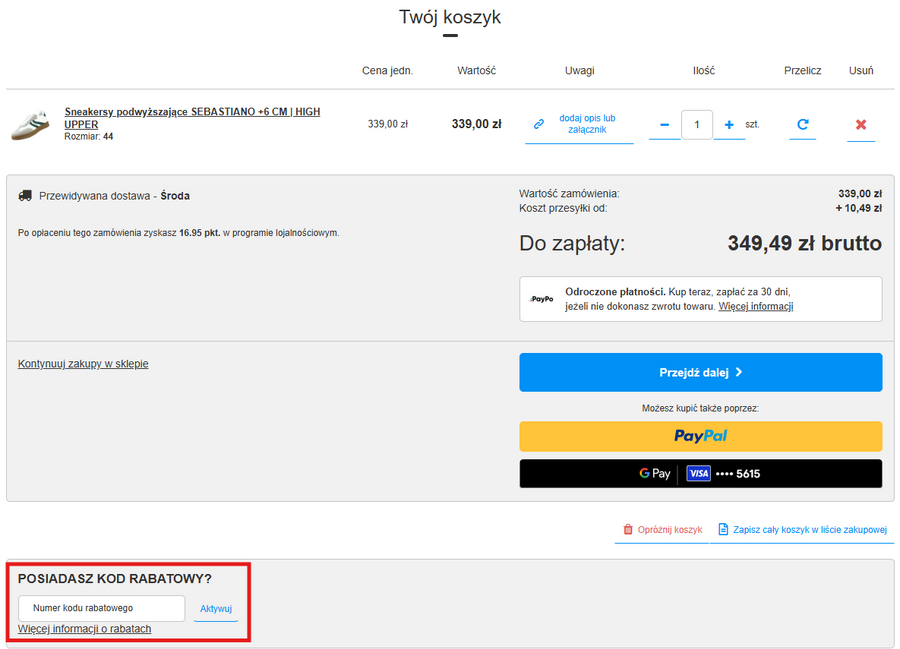Pay using Google Pay Visa 5615 button
Viewport: 900px width, 649px height.
(700, 473)
